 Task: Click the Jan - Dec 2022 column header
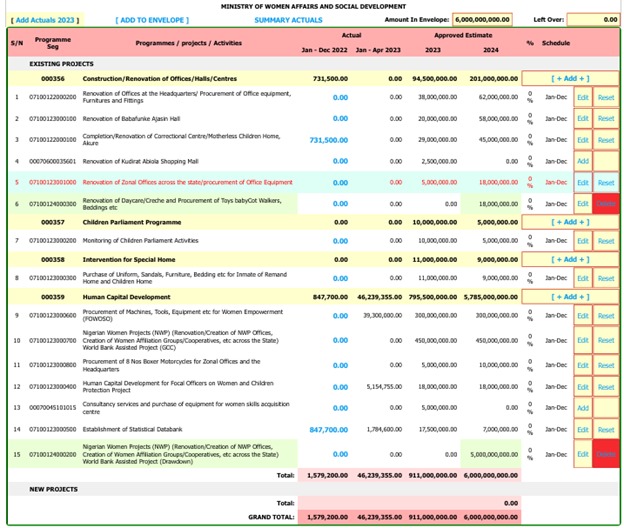pos(324,50)
